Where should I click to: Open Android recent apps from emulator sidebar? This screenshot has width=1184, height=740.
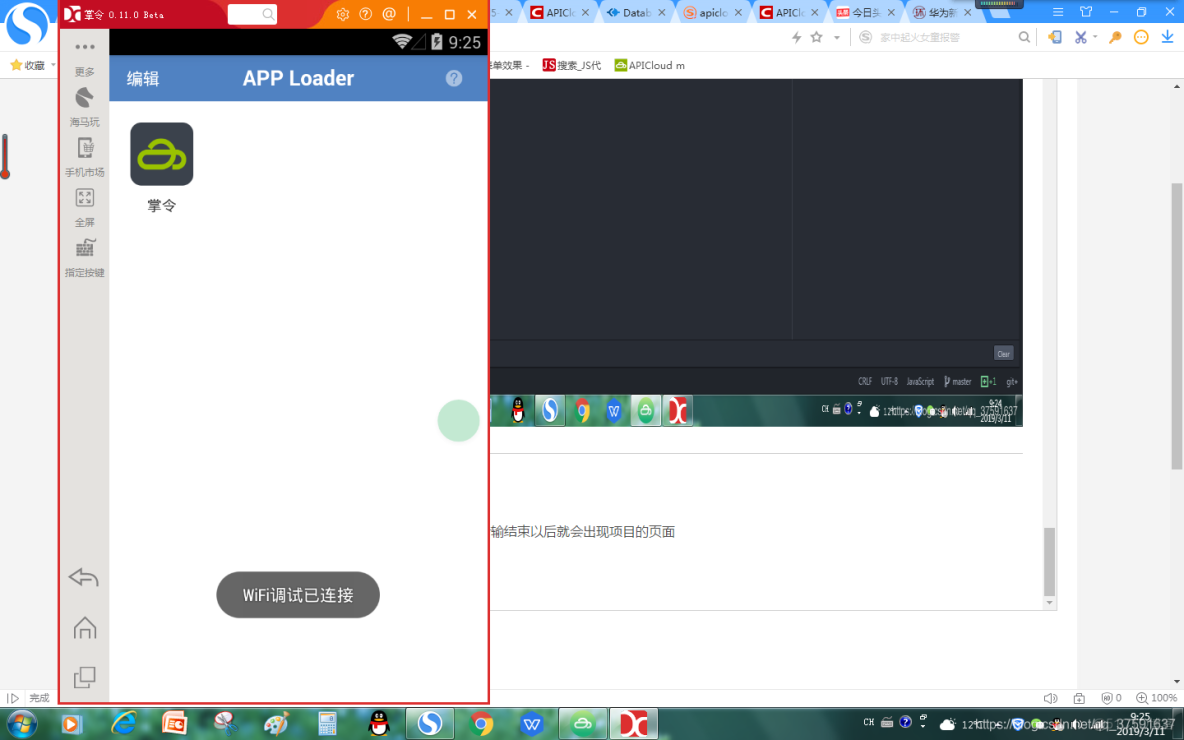(x=85, y=677)
